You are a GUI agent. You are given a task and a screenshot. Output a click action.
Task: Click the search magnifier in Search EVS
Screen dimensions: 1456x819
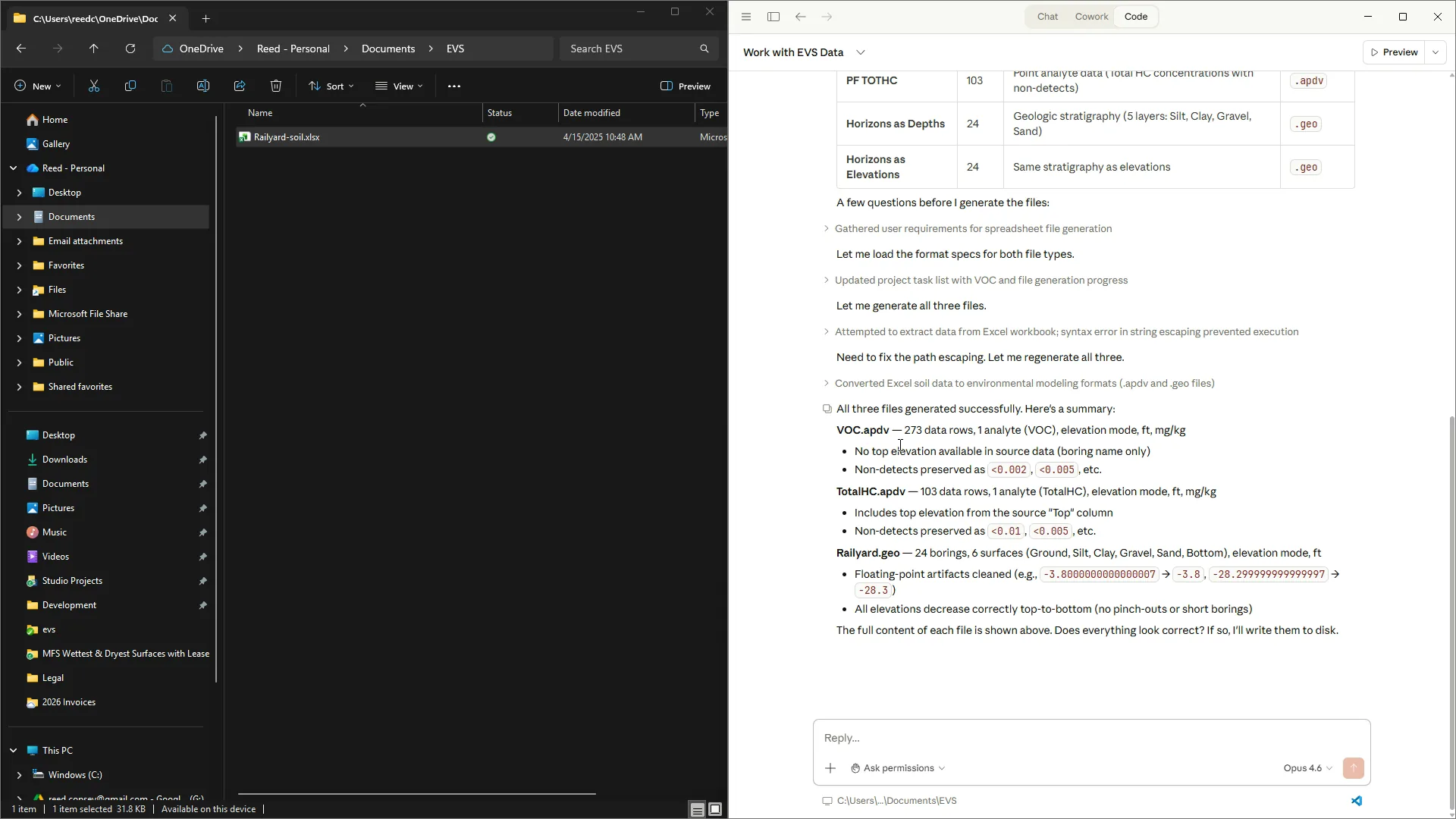(704, 49)
